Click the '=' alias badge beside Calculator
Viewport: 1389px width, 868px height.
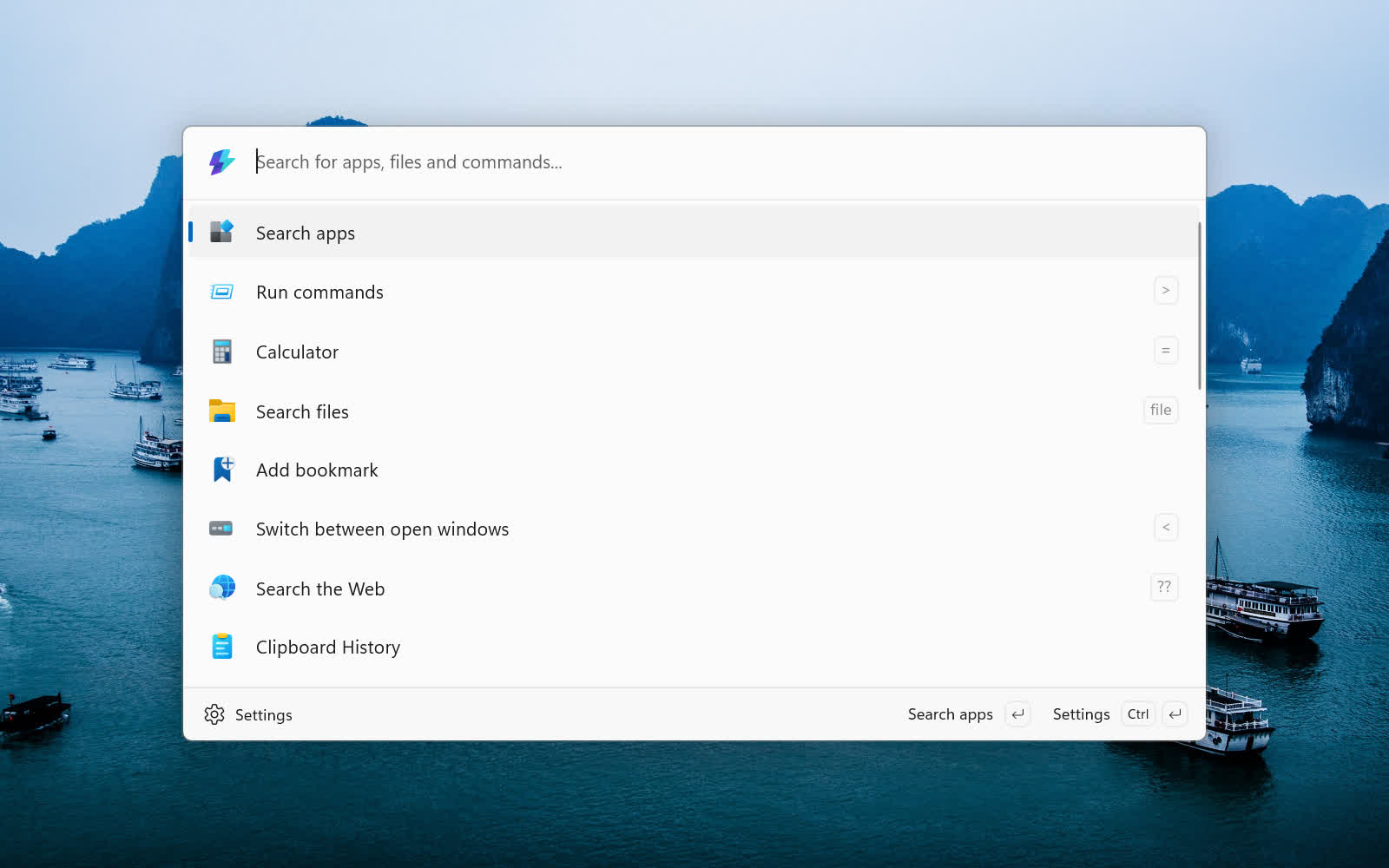click(1165, 351)
